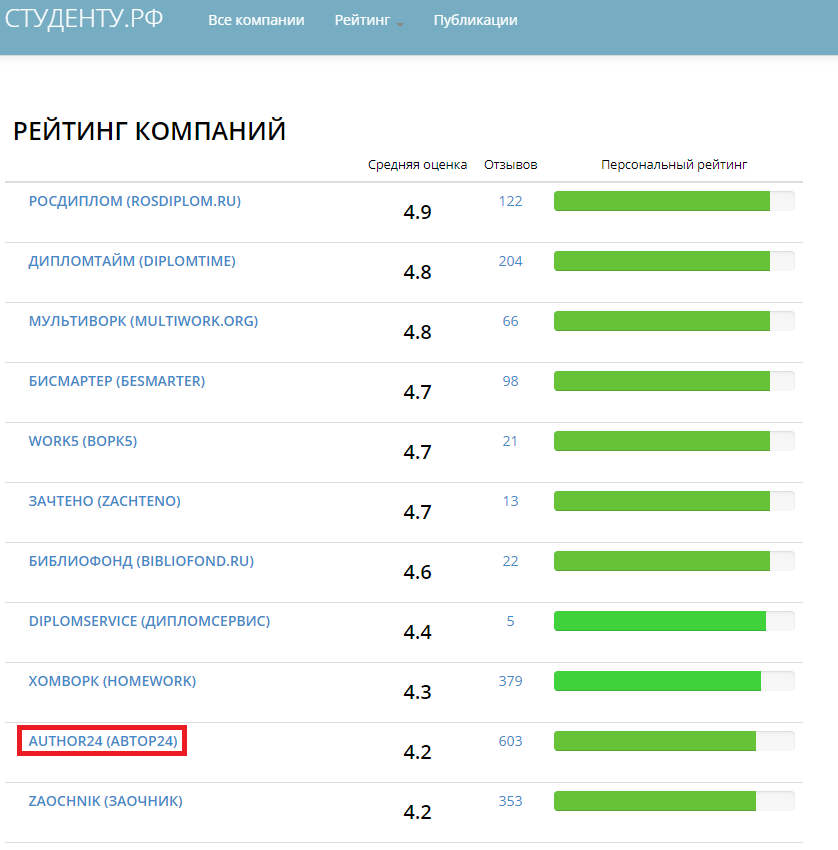Click the 4.4 average score of Diplomservice
This screenshot has height=850, width=838.
[417, 632]
